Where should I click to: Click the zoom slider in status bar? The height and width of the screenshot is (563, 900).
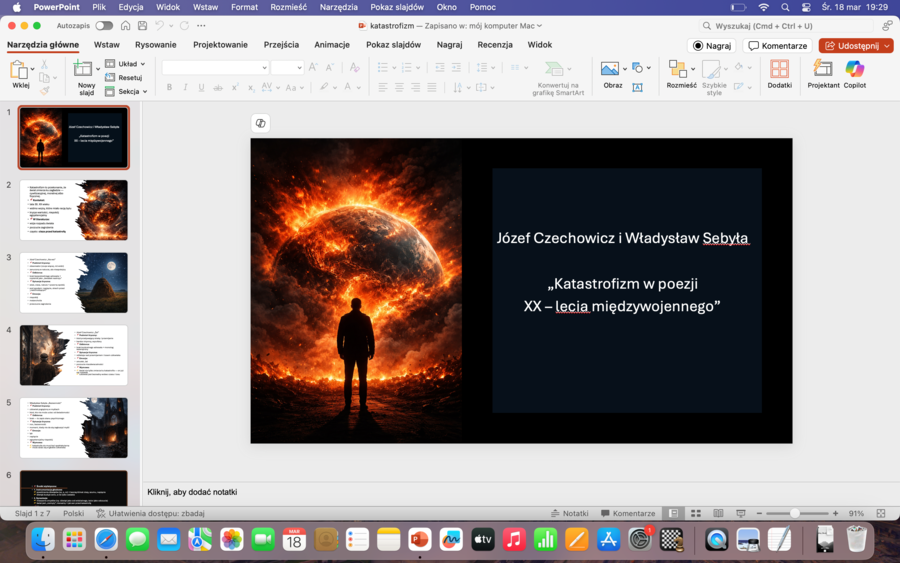(795, 513)
